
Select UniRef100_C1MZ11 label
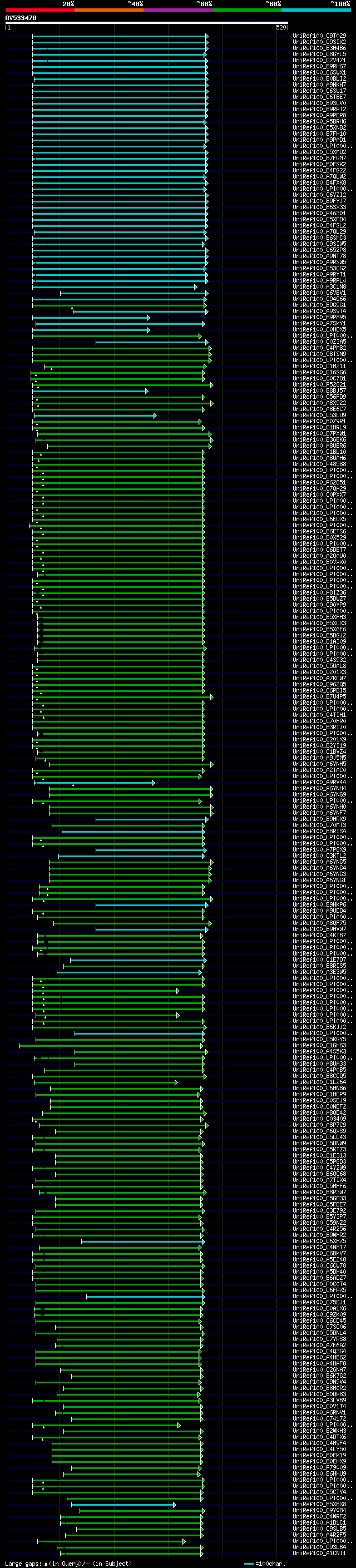(x=319, y=367)
